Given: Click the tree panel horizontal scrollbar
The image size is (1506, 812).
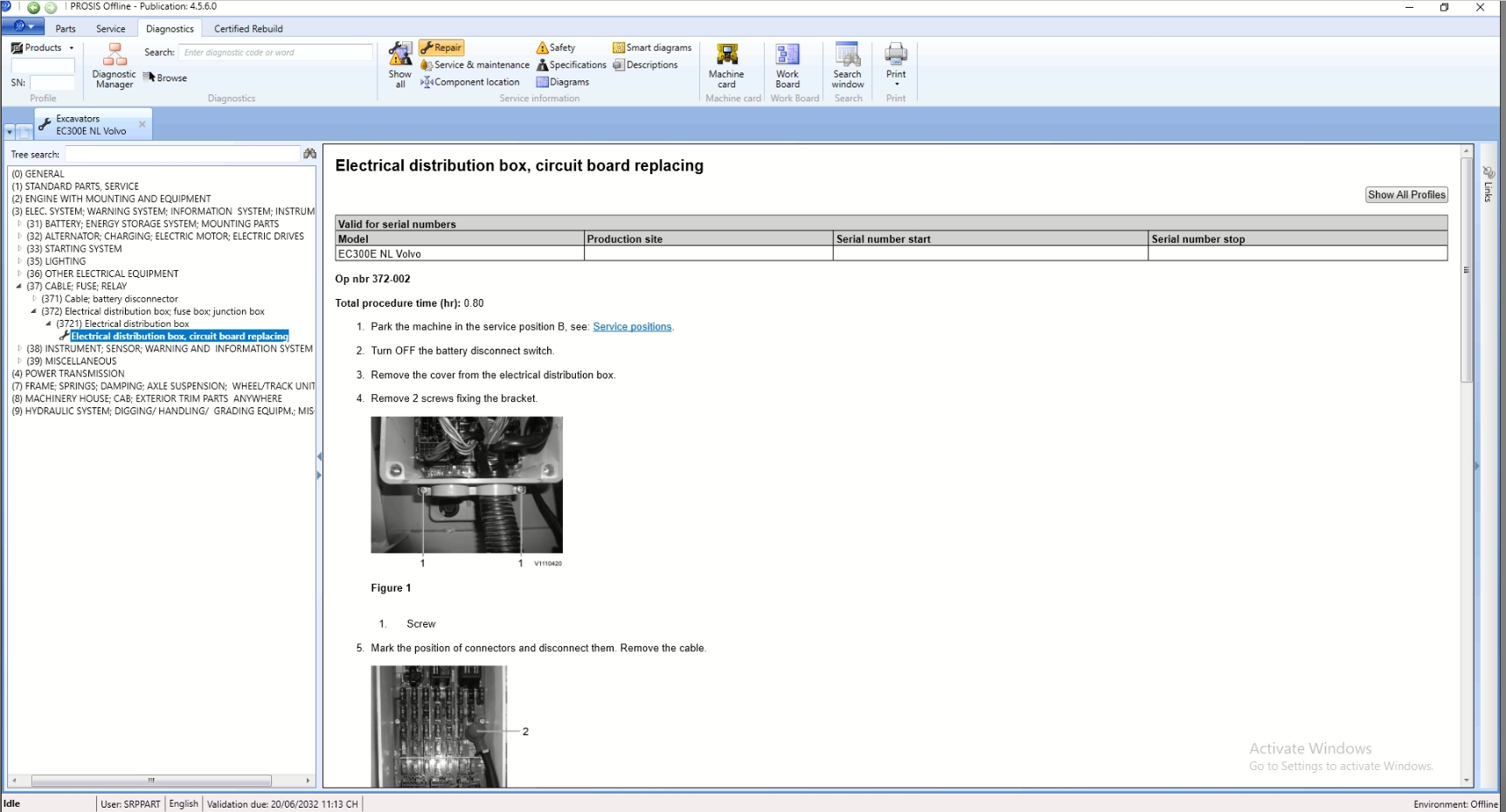Looking at the screenshot, I should click(x=151, y=781).
